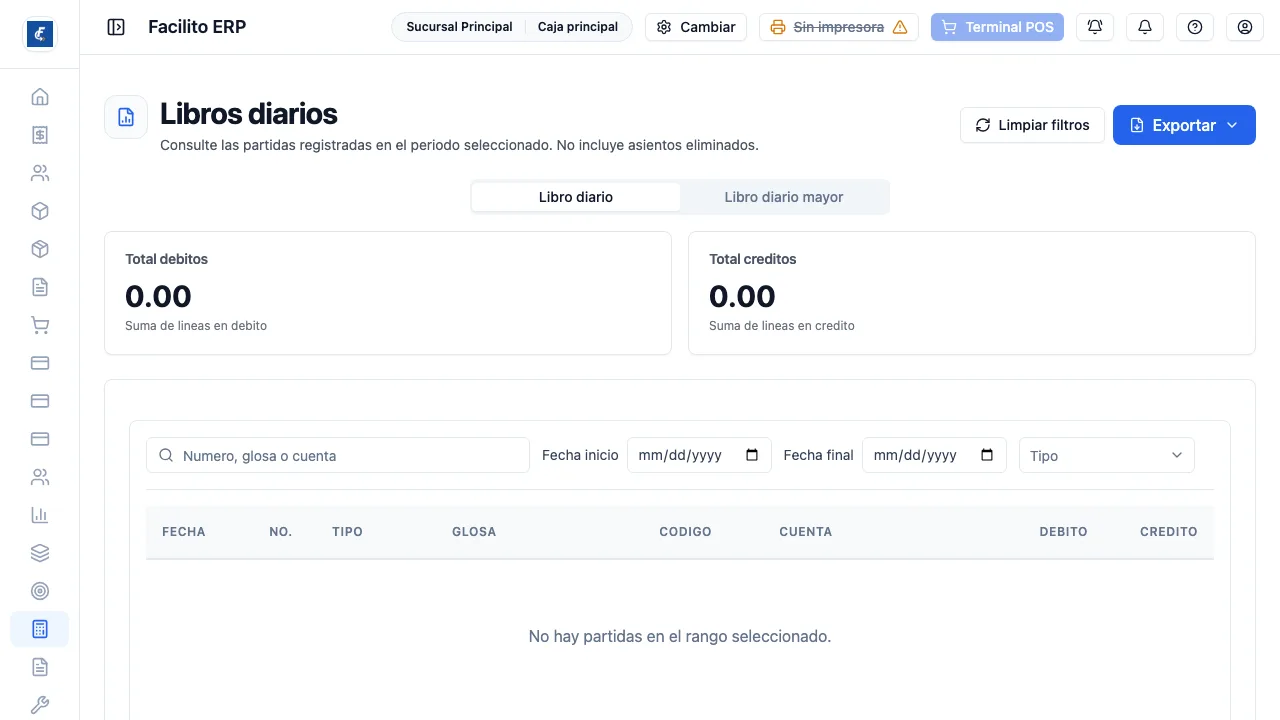Click the Limpiar filtros button
This screenshot has width=1280, height=720.
(1032, 125)
